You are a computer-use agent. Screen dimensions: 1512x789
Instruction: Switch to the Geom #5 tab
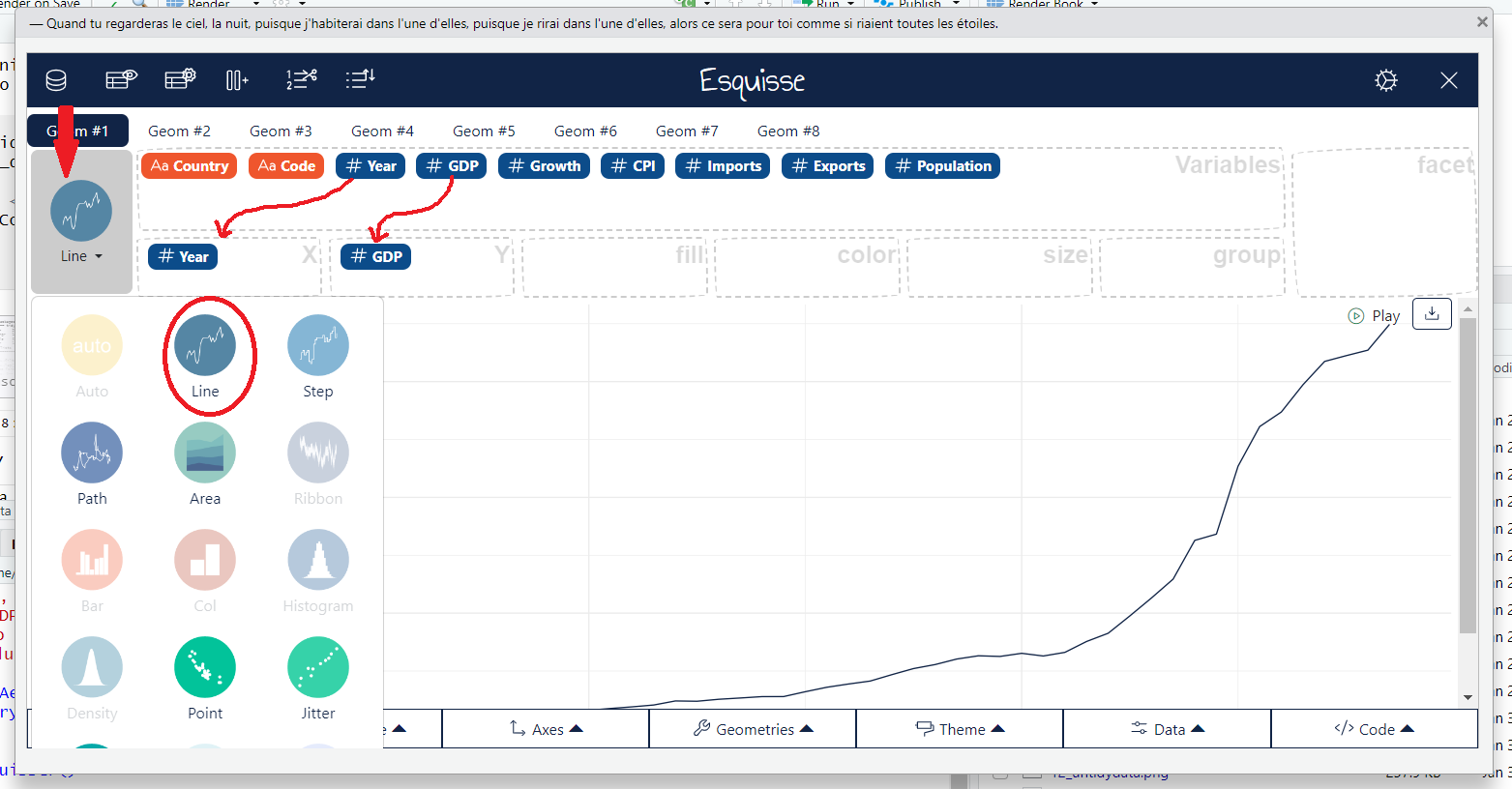(484, 131)
